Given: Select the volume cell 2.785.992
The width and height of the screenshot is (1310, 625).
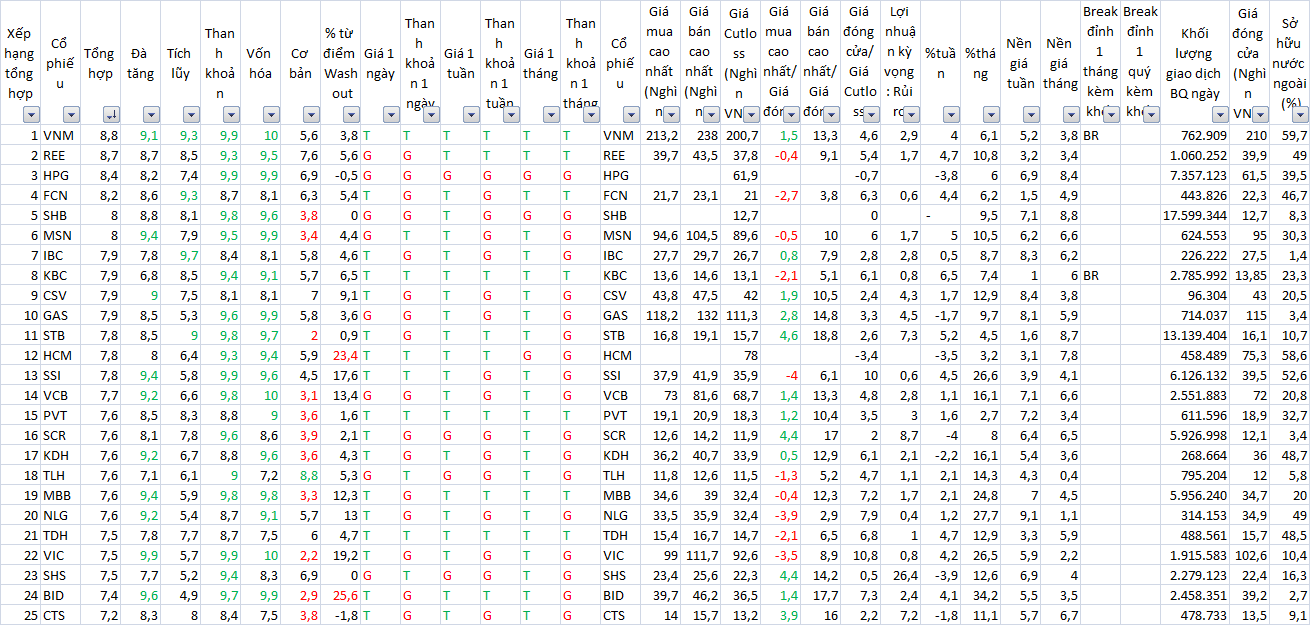Looking at the screenshot, I should 1196,275.
